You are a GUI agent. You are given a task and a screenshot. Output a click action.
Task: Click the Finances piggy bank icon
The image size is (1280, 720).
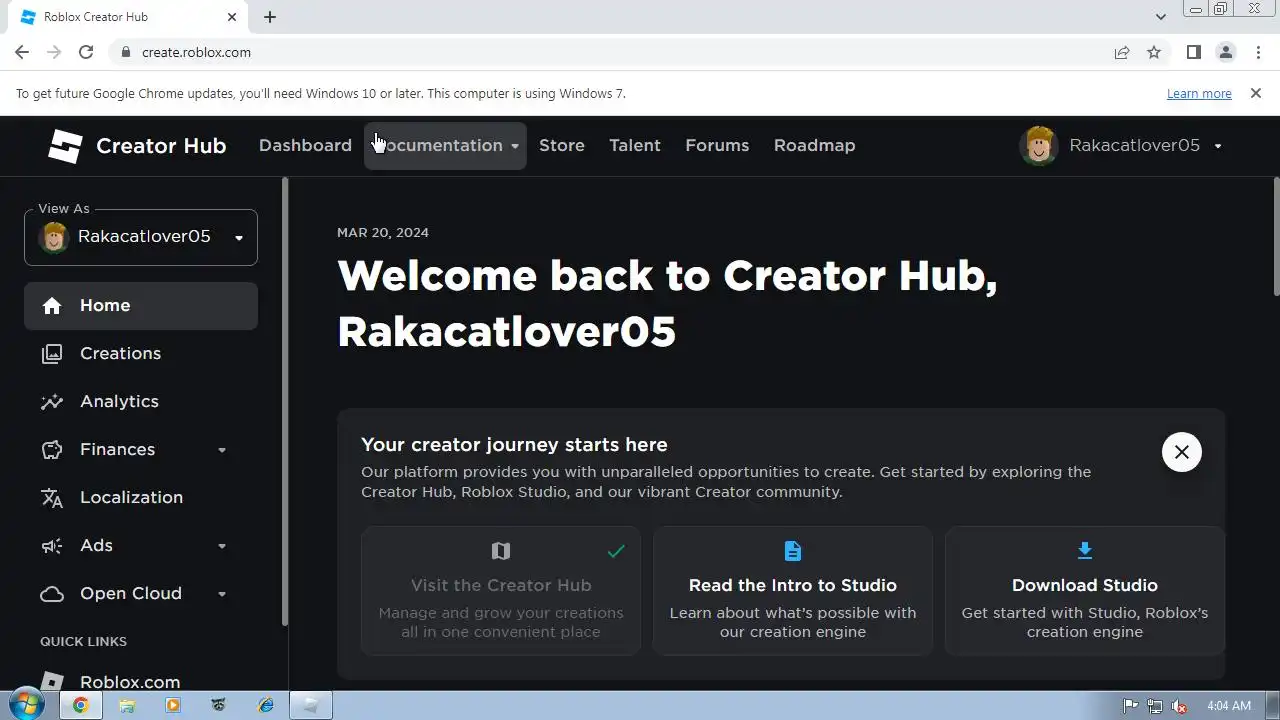tap(52, 450)
